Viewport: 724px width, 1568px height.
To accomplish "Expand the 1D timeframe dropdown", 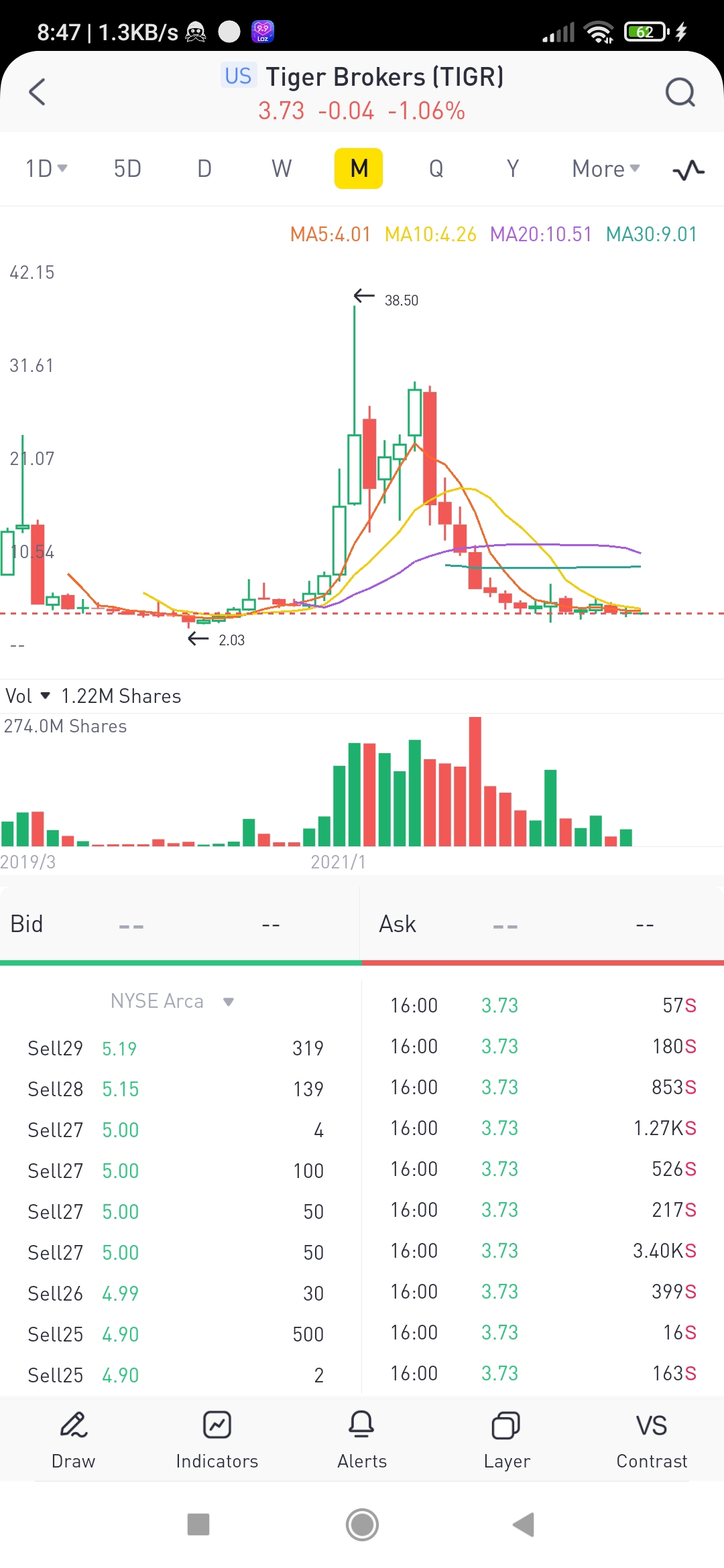I will point(46,168).
